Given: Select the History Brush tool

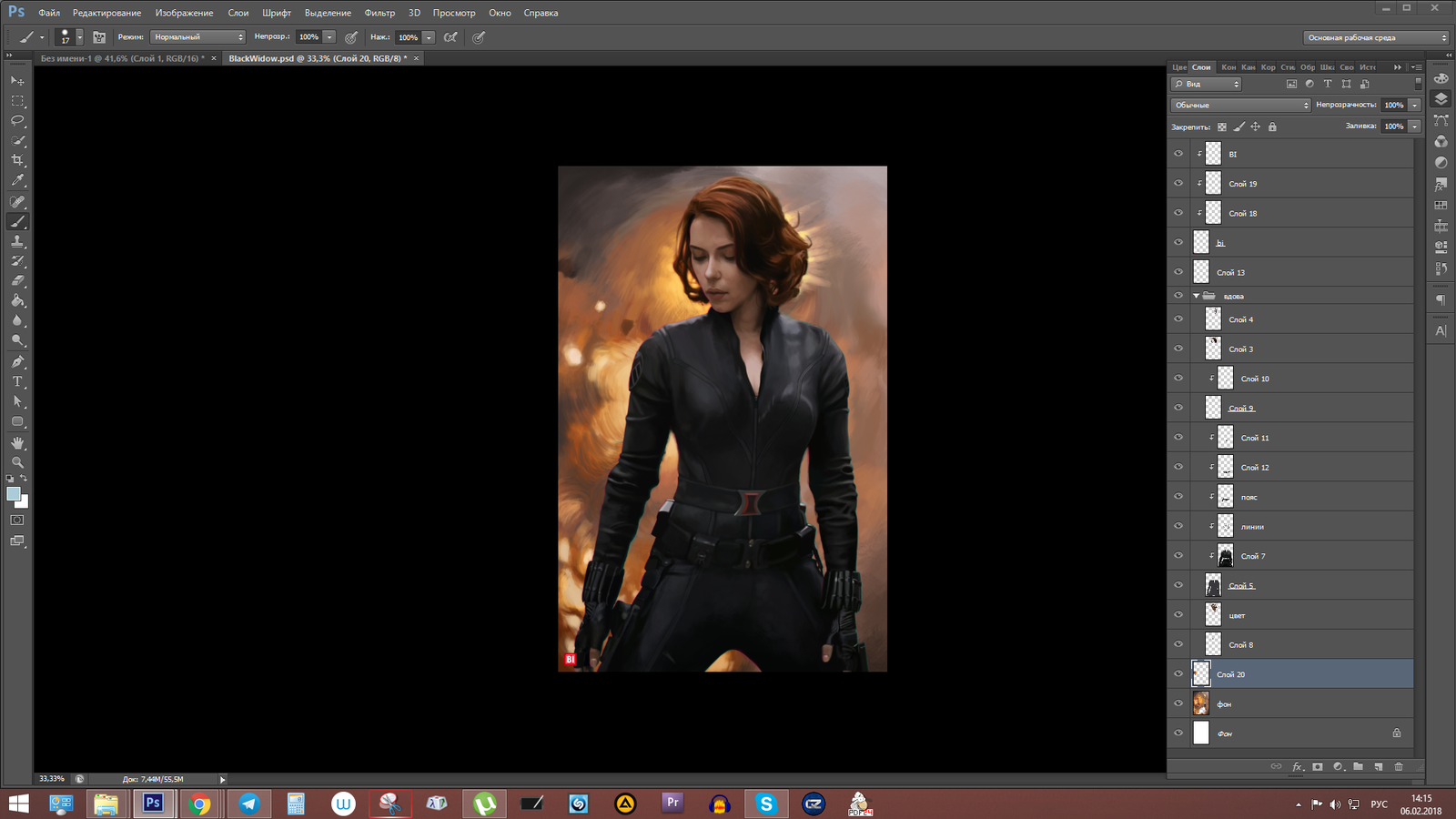Looking at the screenshot, I should tap(17, 261).
